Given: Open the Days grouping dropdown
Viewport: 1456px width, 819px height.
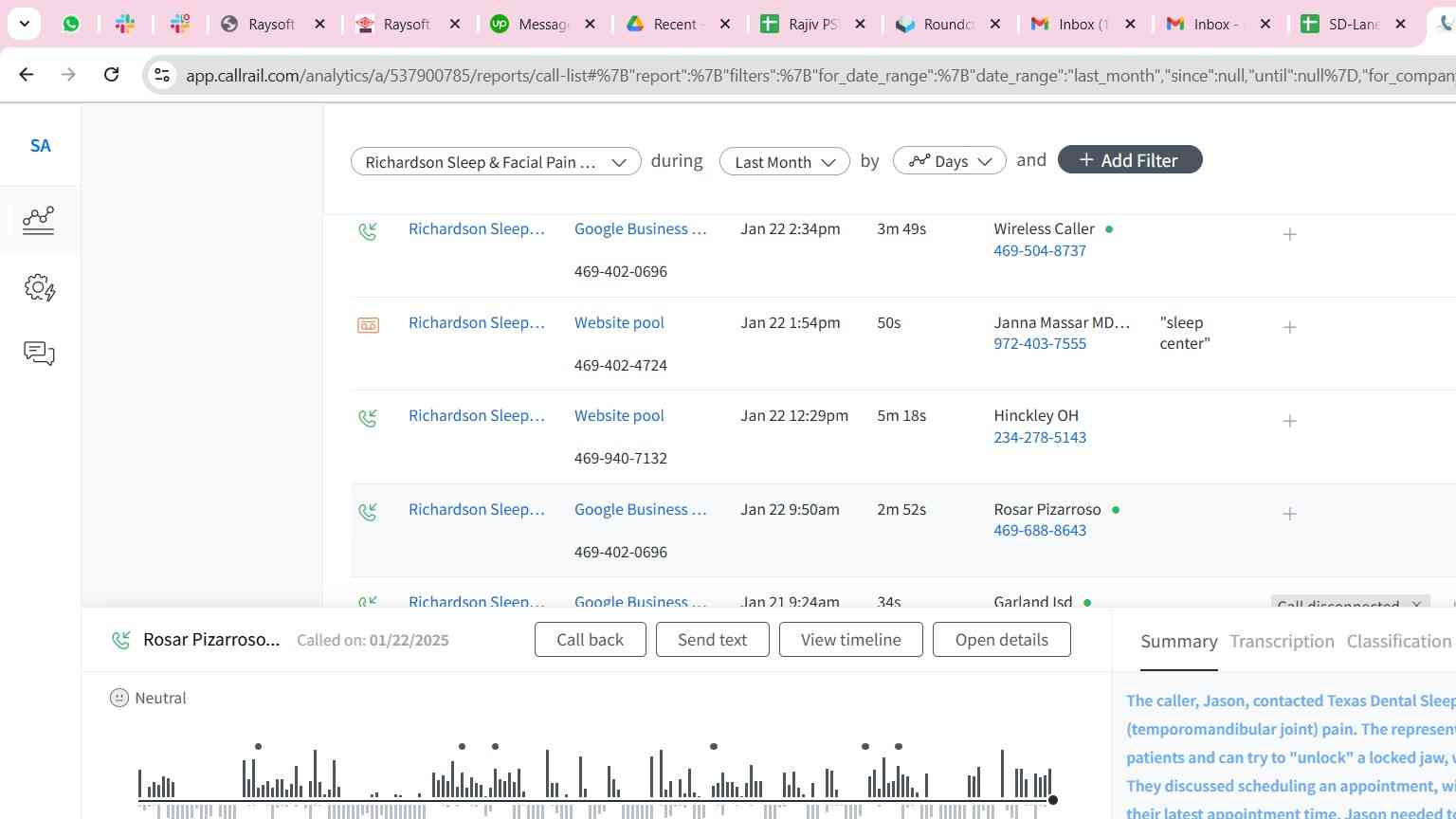Looking at the screenshot, I should tap(949, 161).
